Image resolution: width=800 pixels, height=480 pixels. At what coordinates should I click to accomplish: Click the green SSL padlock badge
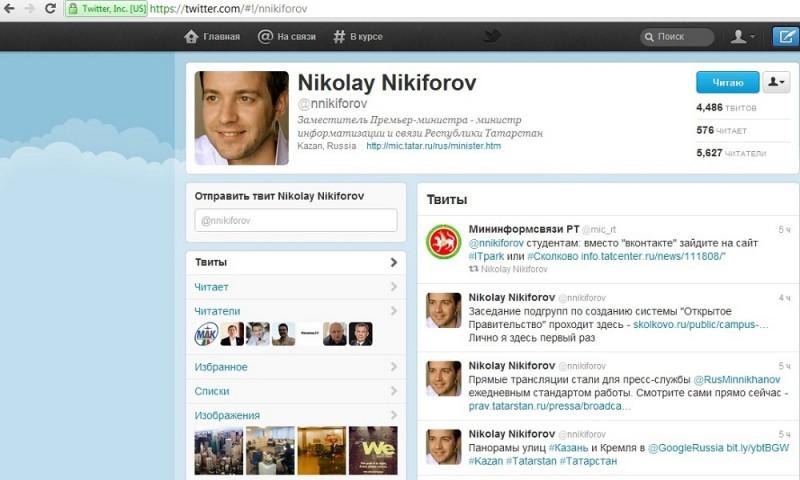[106, 9]
